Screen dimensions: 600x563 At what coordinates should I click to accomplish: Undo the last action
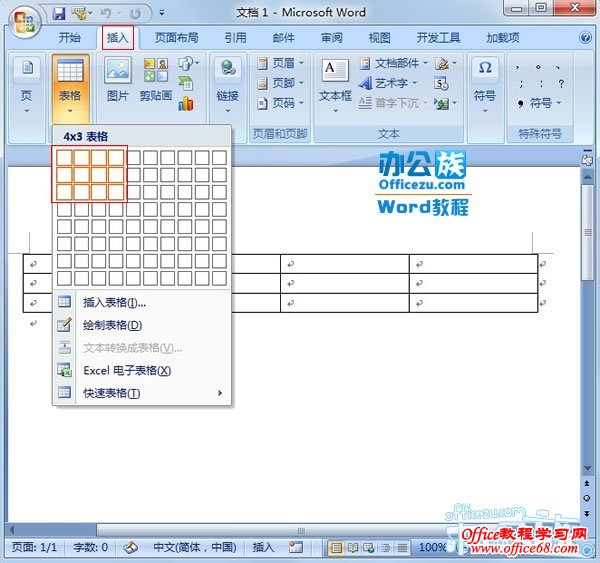coord(105,14)
